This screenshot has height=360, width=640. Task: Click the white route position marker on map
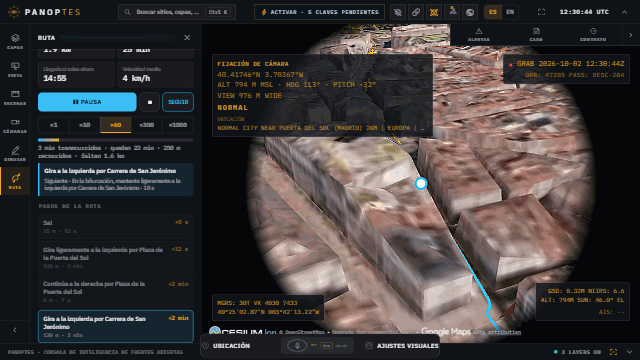[421, 184]
